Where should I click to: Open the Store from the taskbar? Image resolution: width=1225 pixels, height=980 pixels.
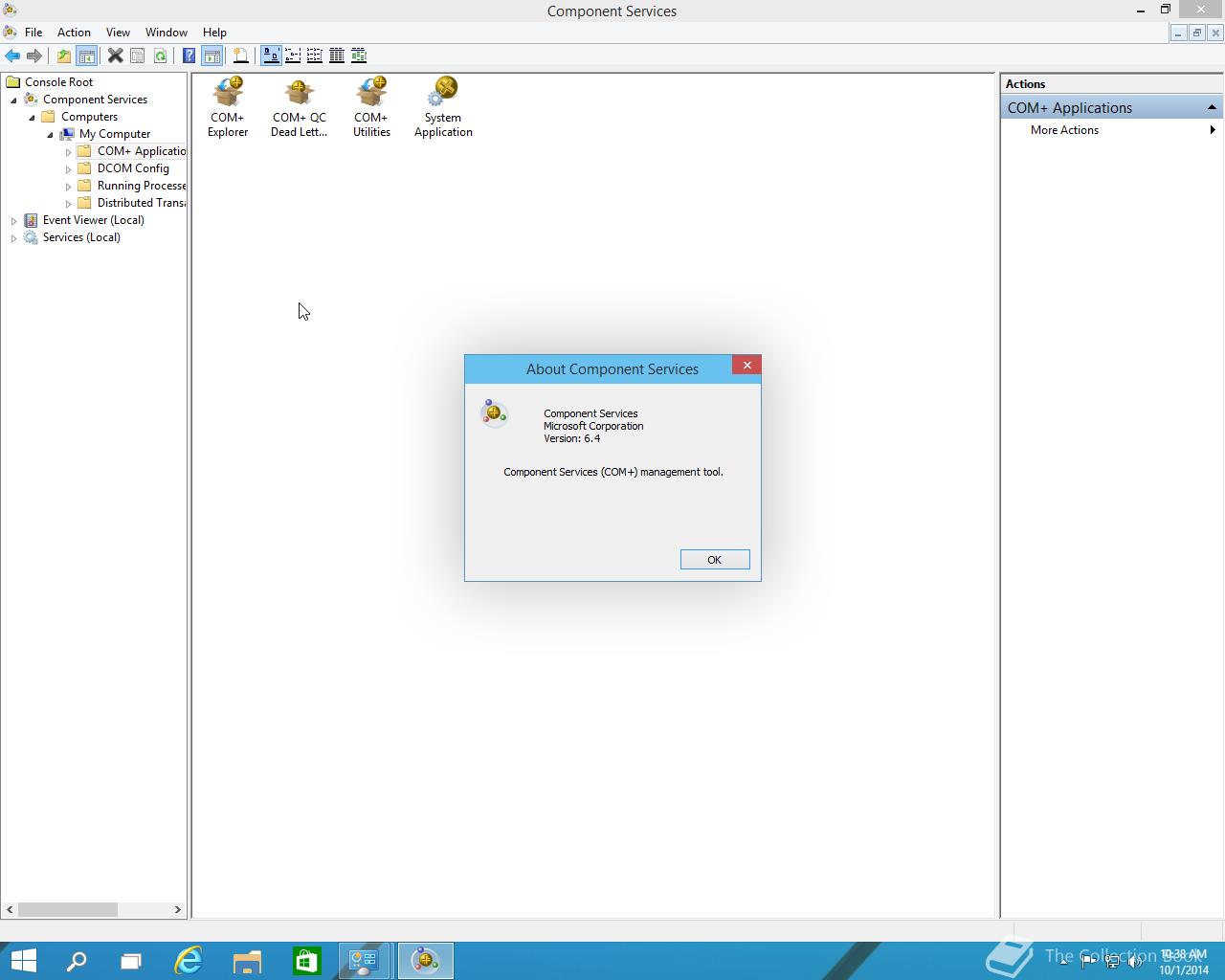[x=306, y=960]
